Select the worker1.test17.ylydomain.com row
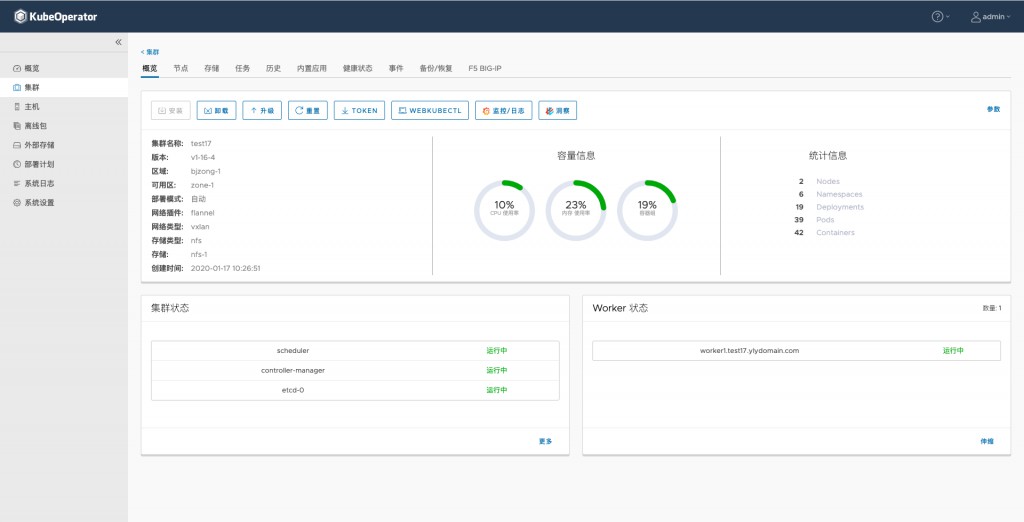The height and width of the screenshot is (522, 1024). (x=796, y=351)
